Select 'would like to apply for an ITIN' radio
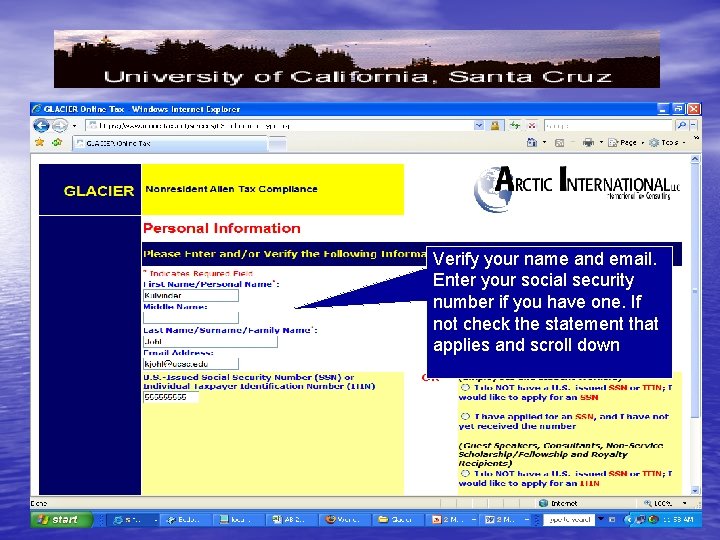The image size is (720, 540). click(x=465, y=473)
